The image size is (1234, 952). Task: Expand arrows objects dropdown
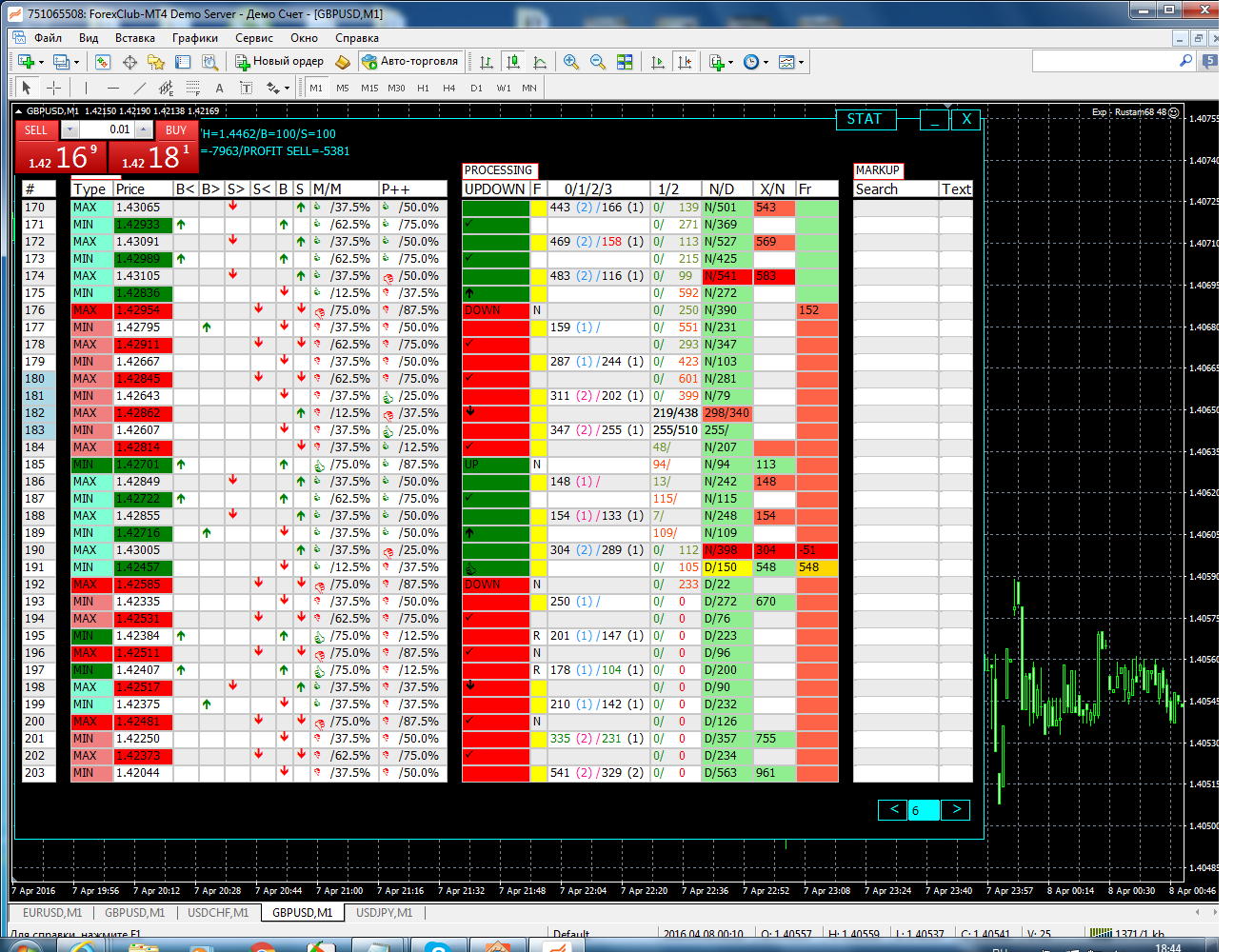click(x=286, y=89)
